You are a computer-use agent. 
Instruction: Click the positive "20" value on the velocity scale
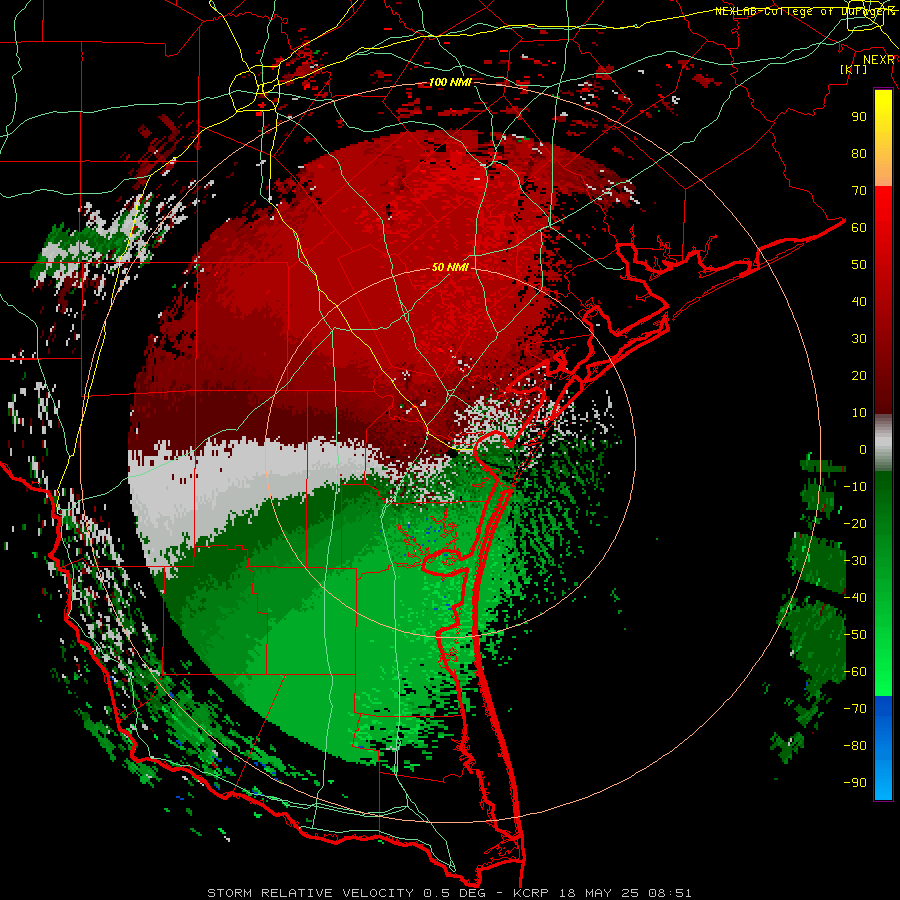point(859,375)
